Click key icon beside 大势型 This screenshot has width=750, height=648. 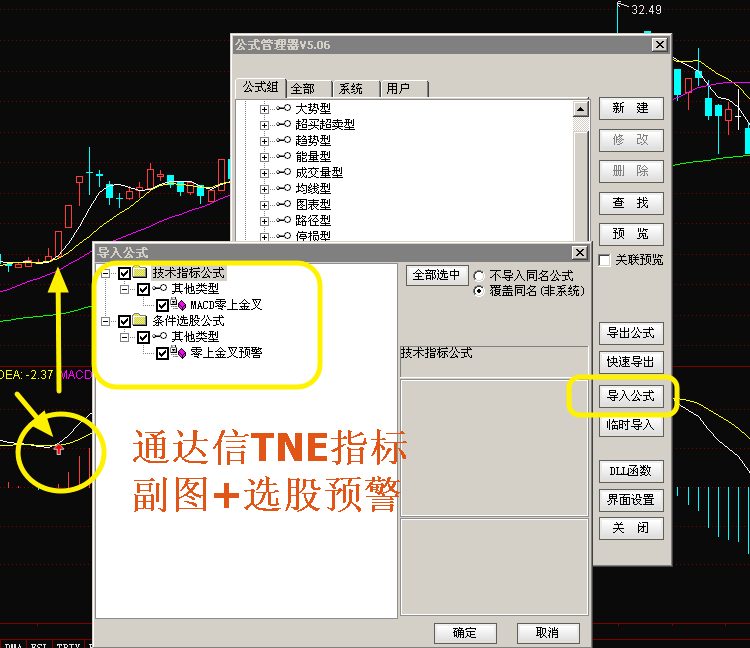pos(284,108)
